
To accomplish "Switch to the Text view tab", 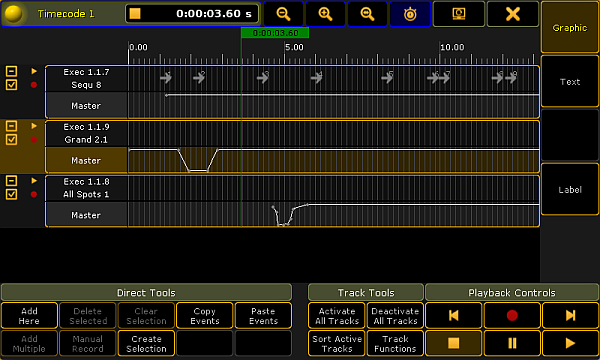I will (x=570, y=81).
